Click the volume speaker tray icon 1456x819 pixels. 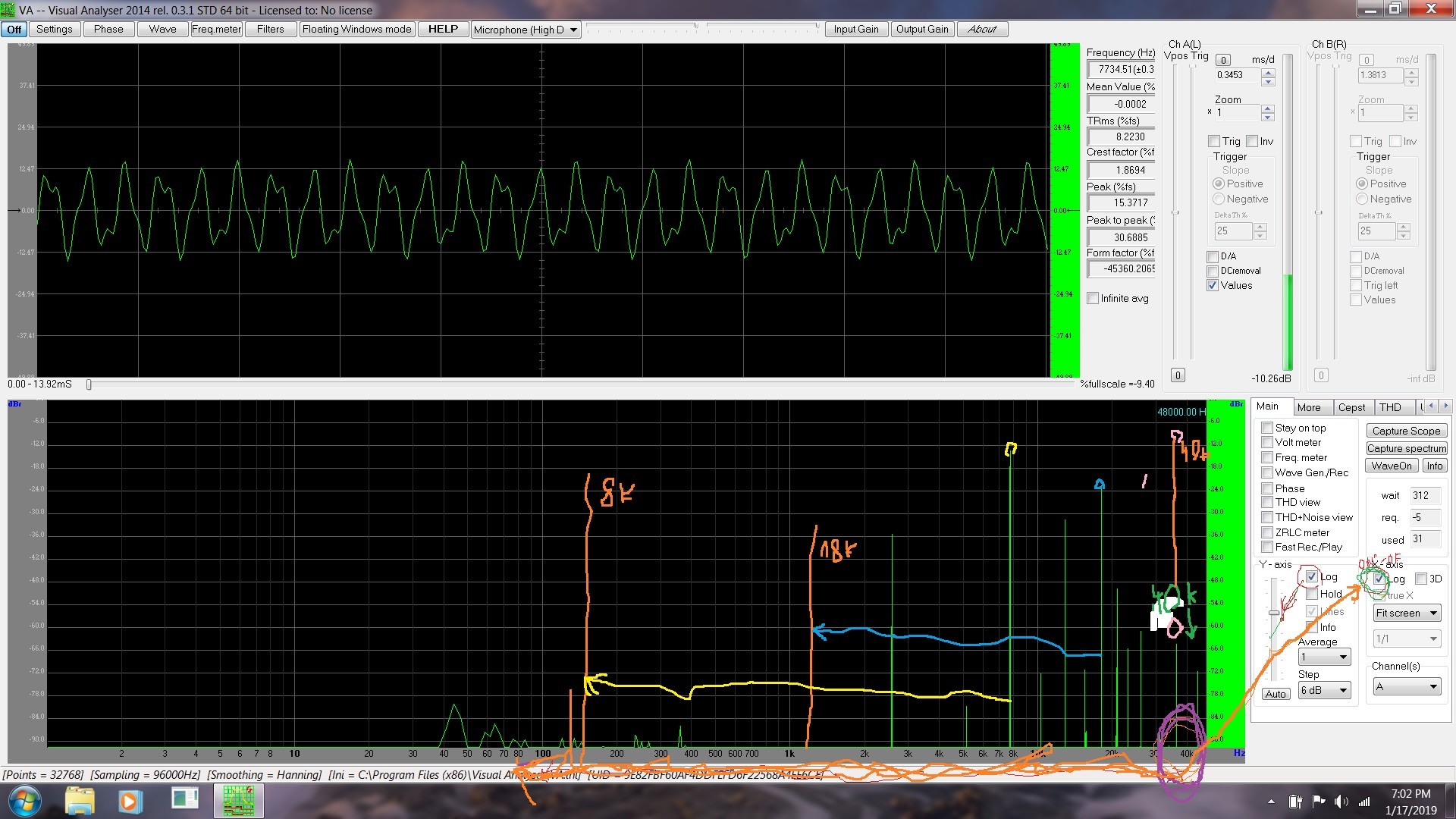[x=1341, y=802]
